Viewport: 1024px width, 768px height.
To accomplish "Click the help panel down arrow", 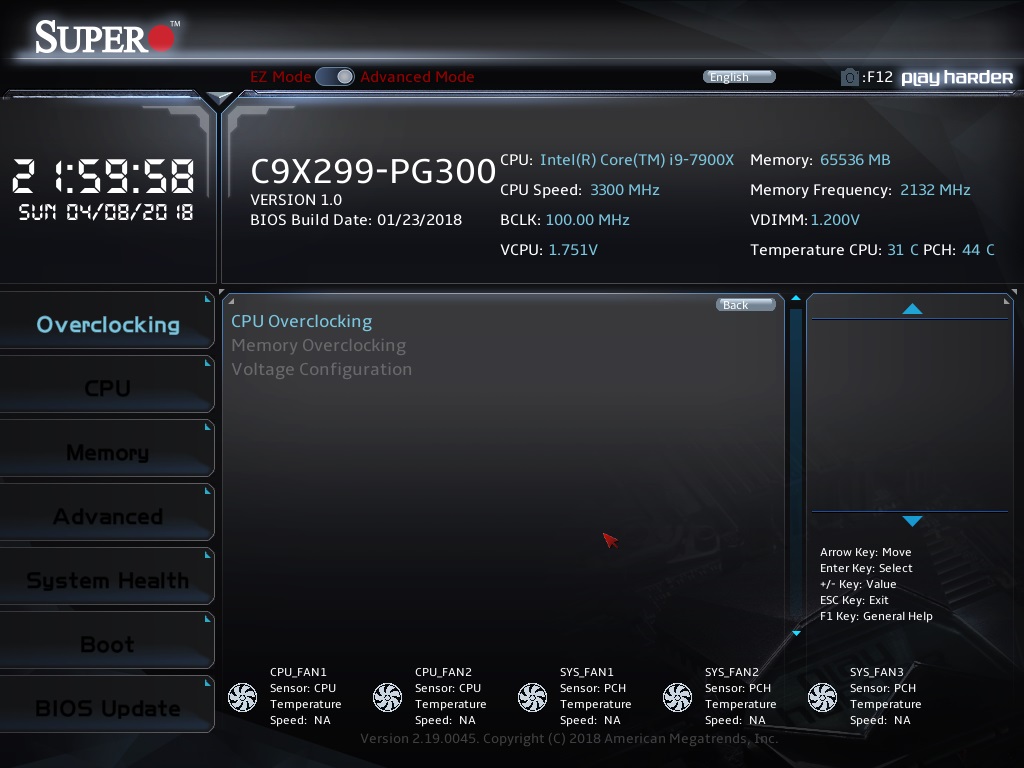I will coord(912,521).
